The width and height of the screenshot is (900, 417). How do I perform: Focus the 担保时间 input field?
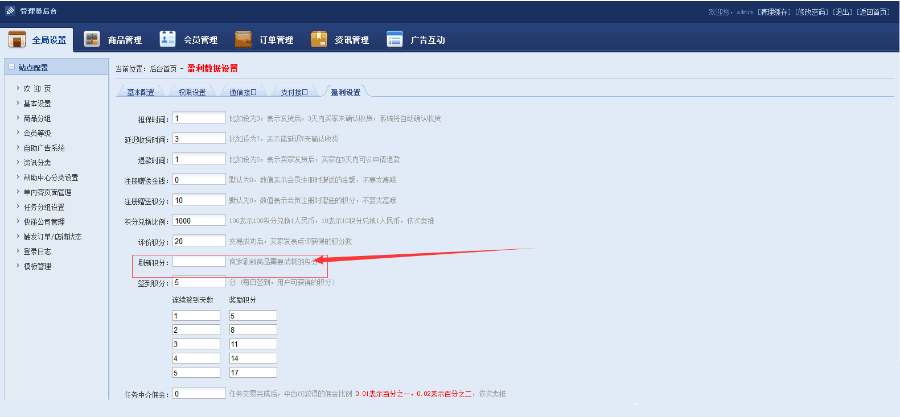[x=199, y=118]
